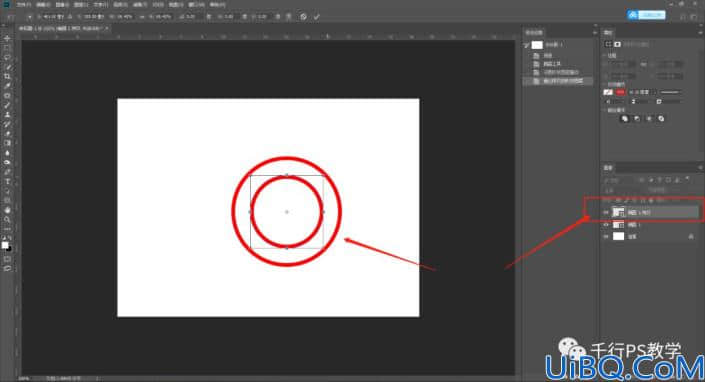Select the Brush tool
The height and width of the screenshot is (382, 705).
(7, 105)
